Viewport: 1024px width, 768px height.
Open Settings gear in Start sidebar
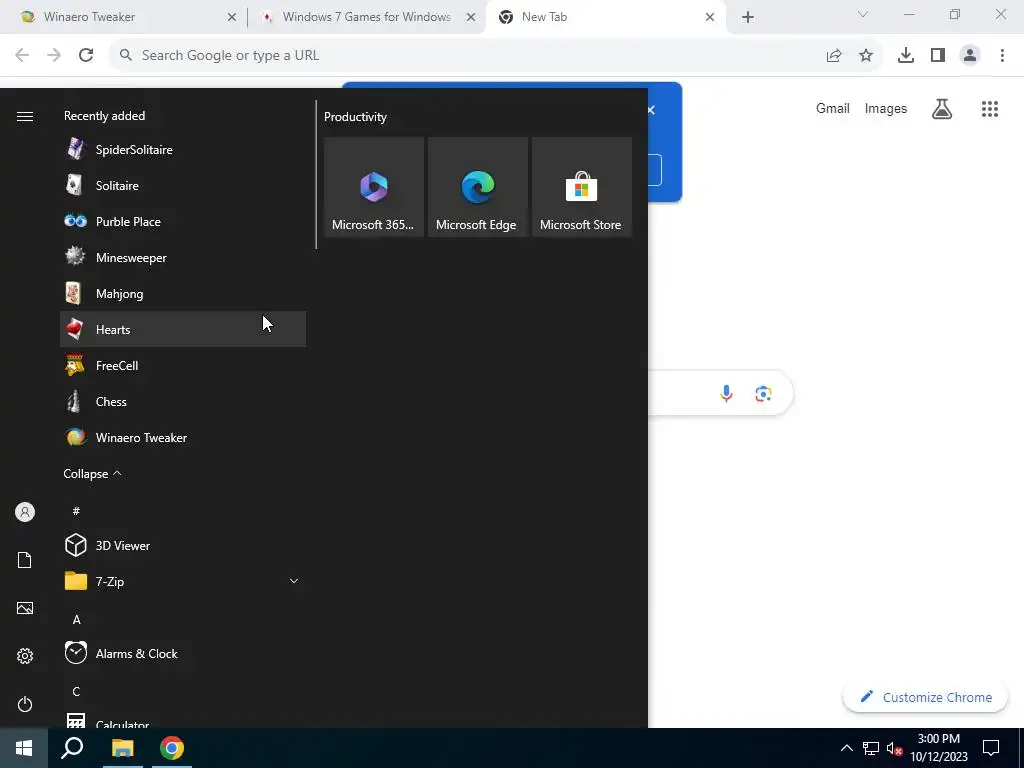(25, 656)
